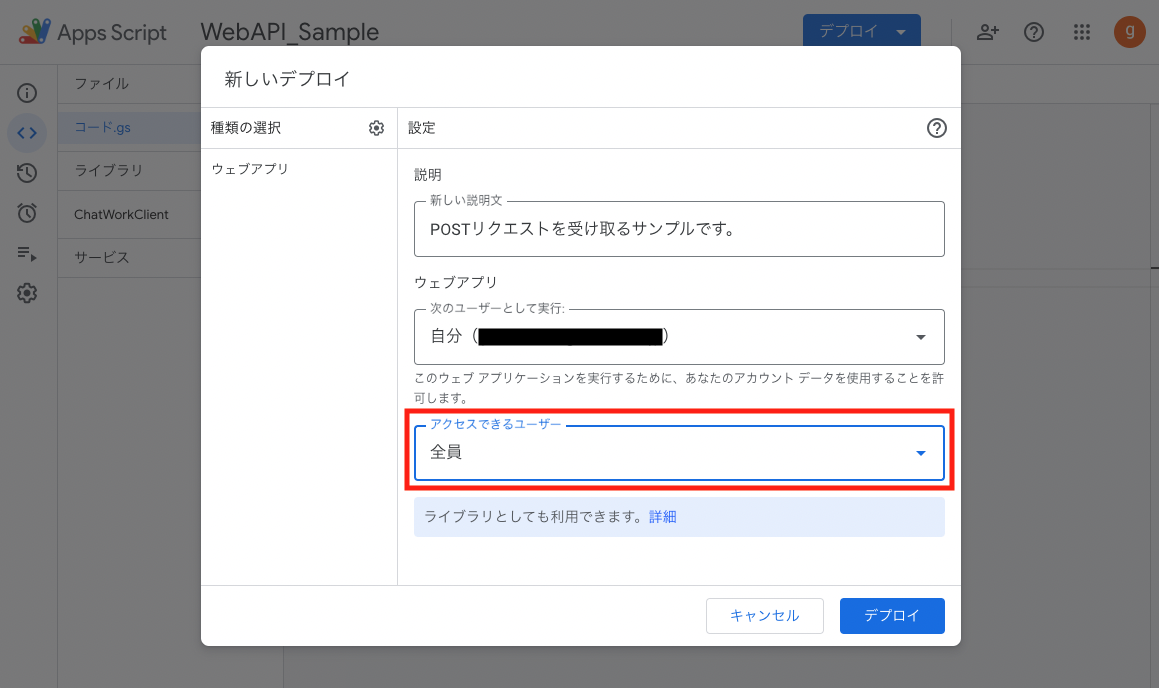Click the 種類の選択 gear icon
Viewport: 1159px width, 688px height.
376,128
